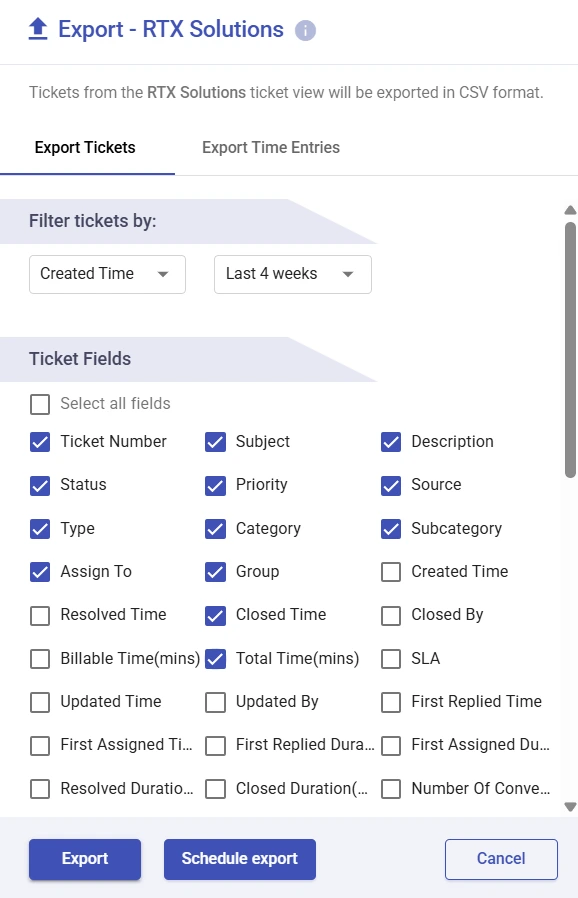Viewport: 578px width, 898px height.
Task: Click the scrollbar down arrow
Action: [x=570, y=807]
